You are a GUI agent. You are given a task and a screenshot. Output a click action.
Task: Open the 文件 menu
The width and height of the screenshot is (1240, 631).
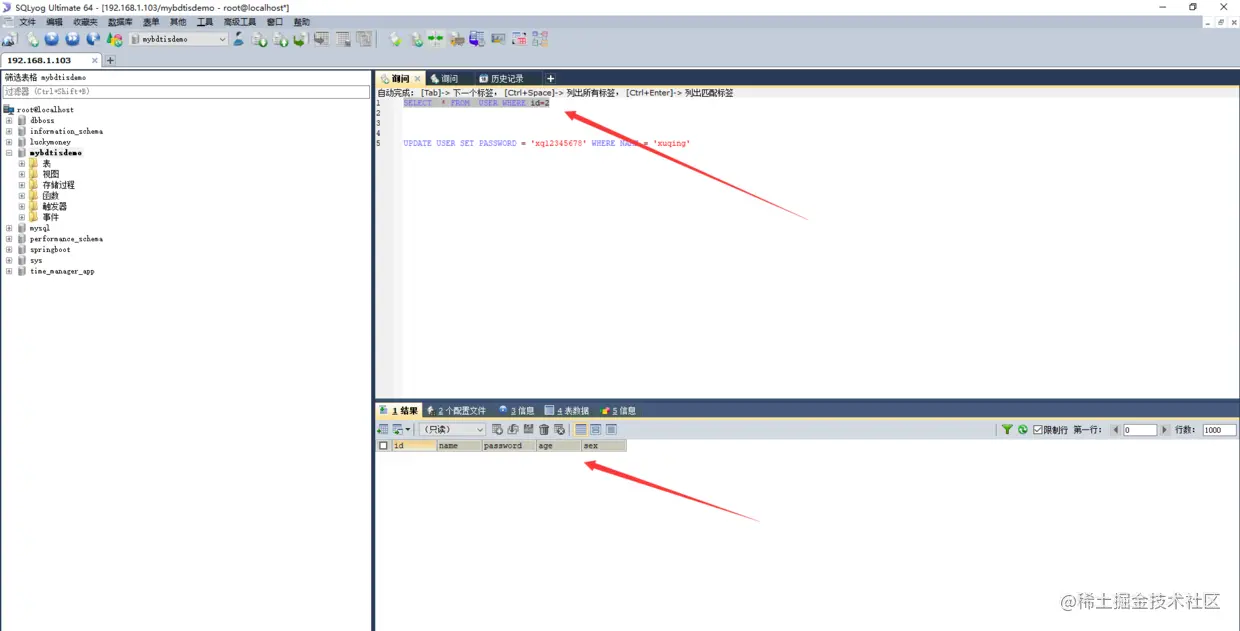(x=27, y=22)
